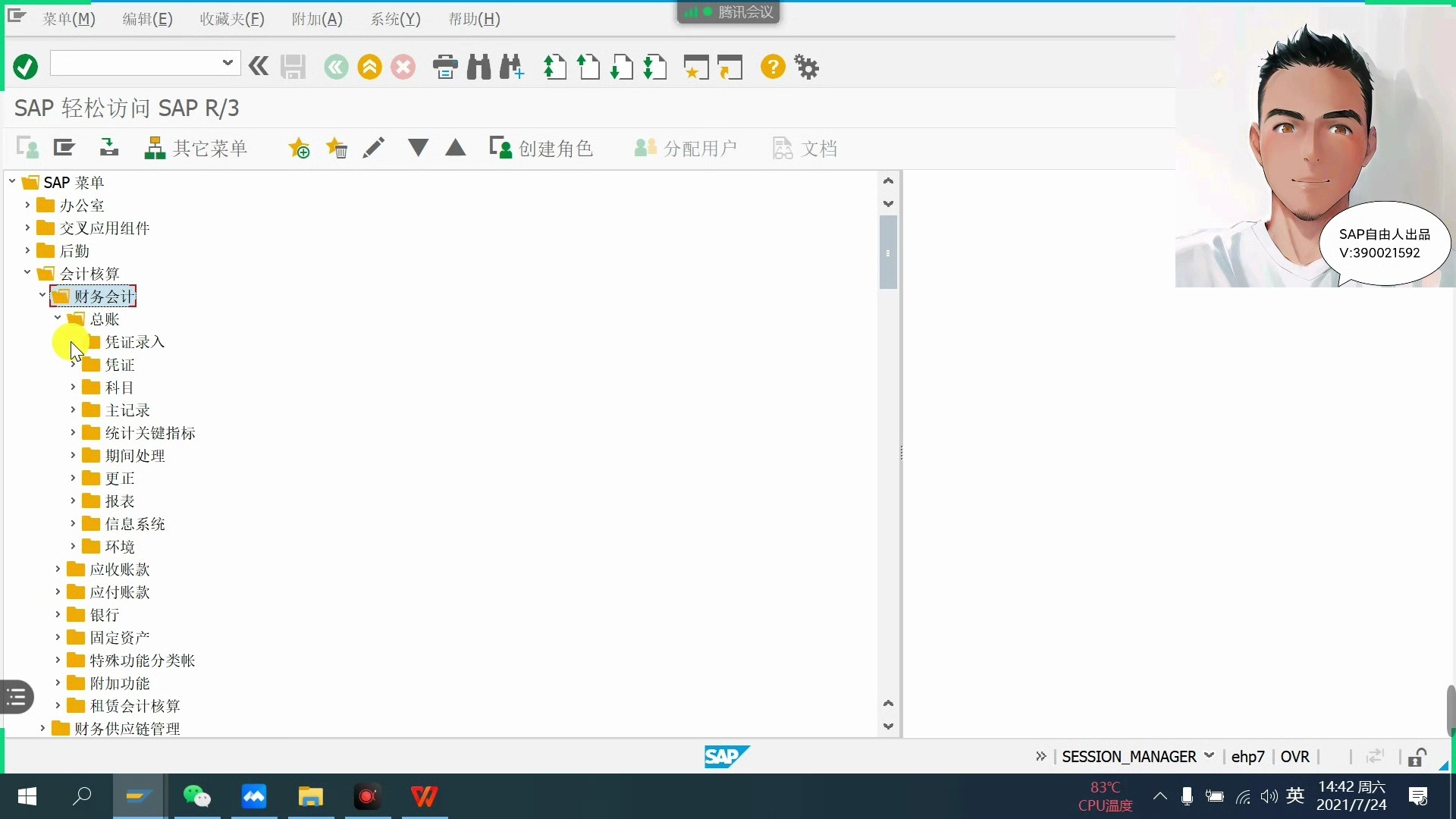Select the 报表 tree item
Viewport: 1456px width, 819px height.
click(x=120, y=501)
